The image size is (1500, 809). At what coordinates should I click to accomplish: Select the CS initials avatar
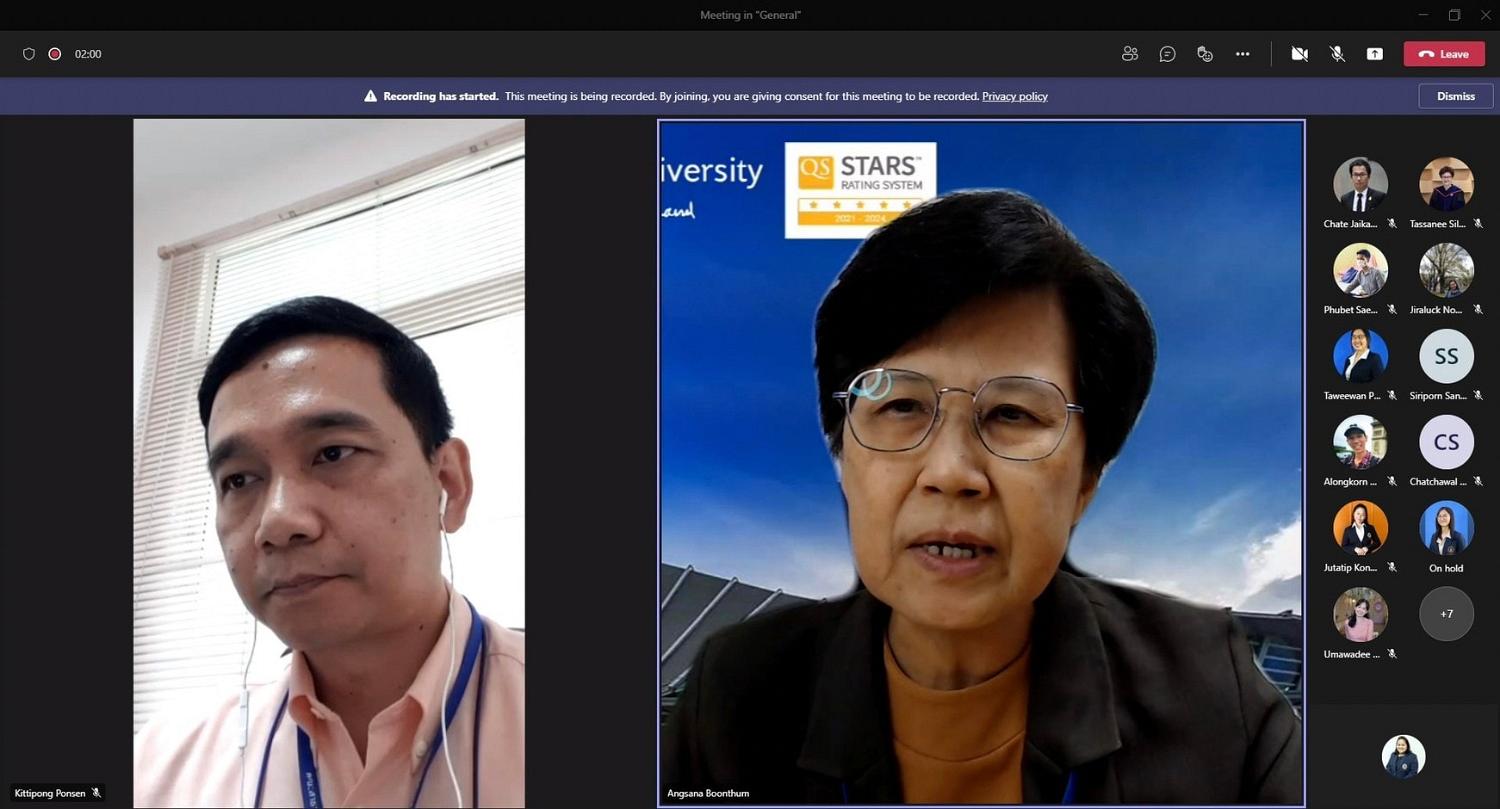click(x=1447, y=443)
